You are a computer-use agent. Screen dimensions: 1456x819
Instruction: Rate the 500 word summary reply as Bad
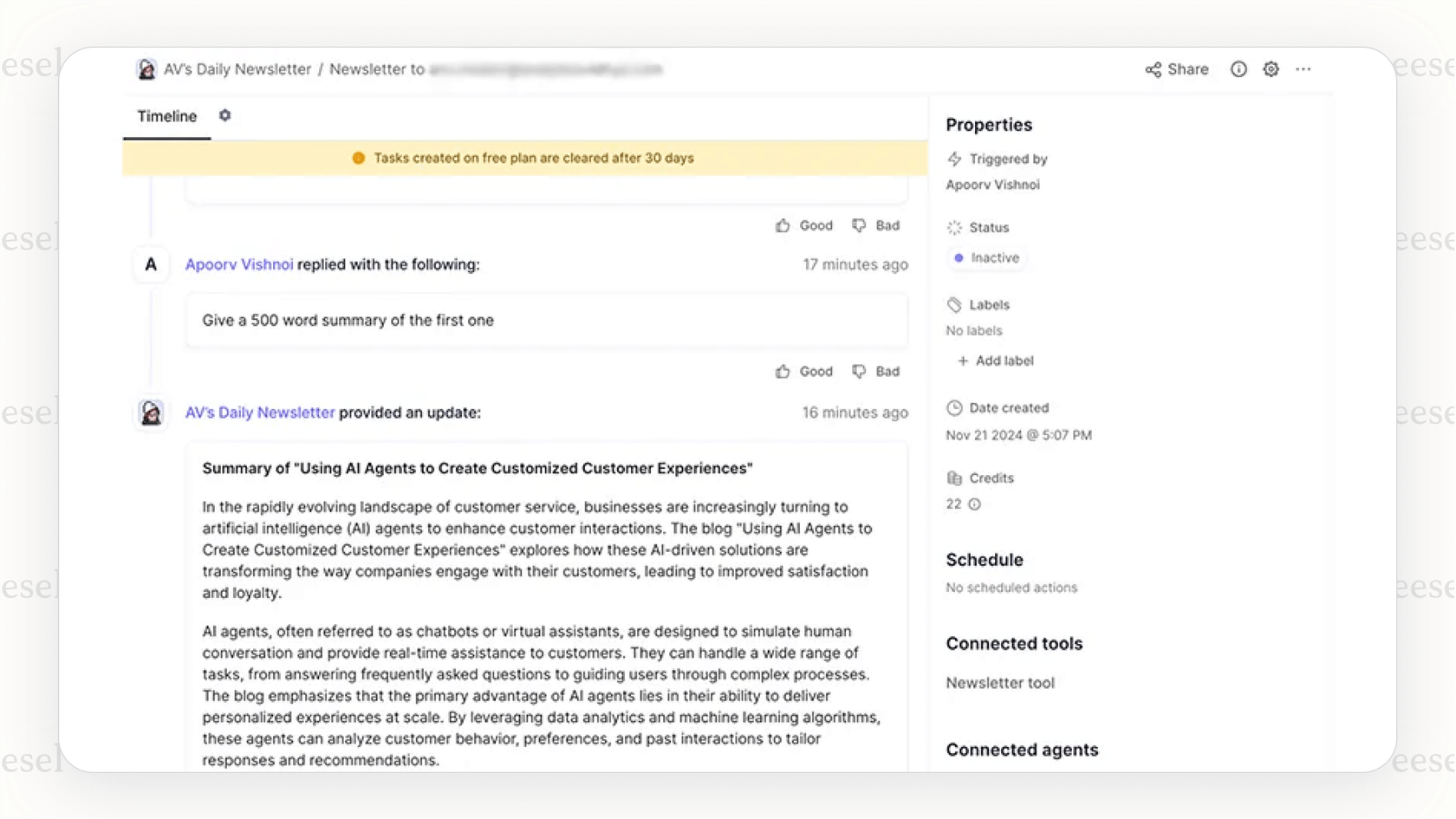pyautogui.click(x=876, y=371)
